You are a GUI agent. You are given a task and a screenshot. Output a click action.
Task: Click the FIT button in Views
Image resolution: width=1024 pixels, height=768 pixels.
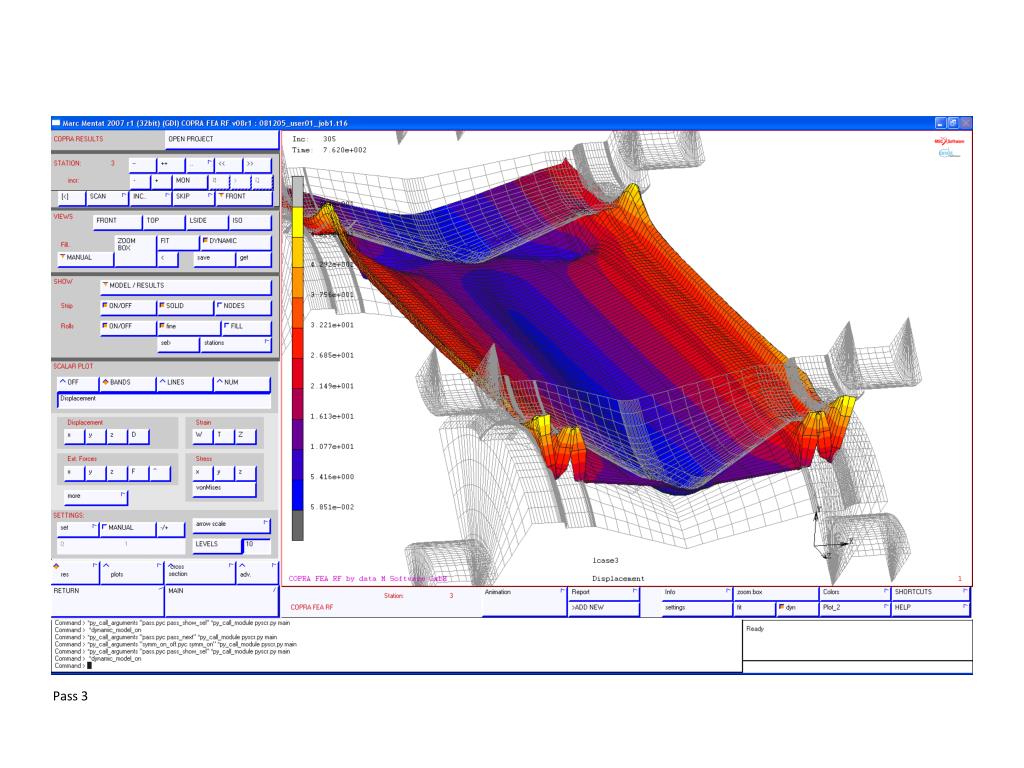(x=178, y=242)
